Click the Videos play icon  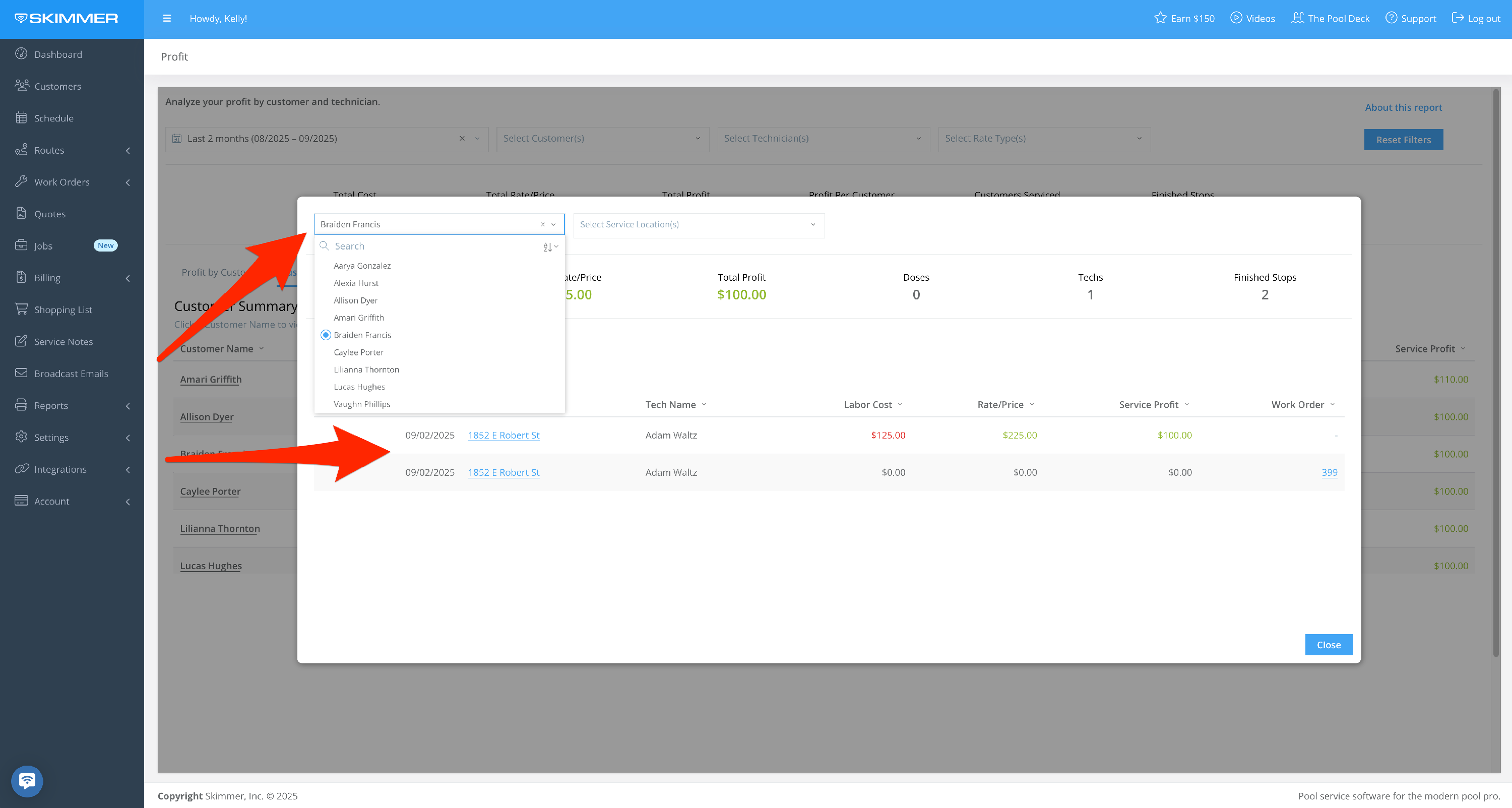pos(1235,18)
